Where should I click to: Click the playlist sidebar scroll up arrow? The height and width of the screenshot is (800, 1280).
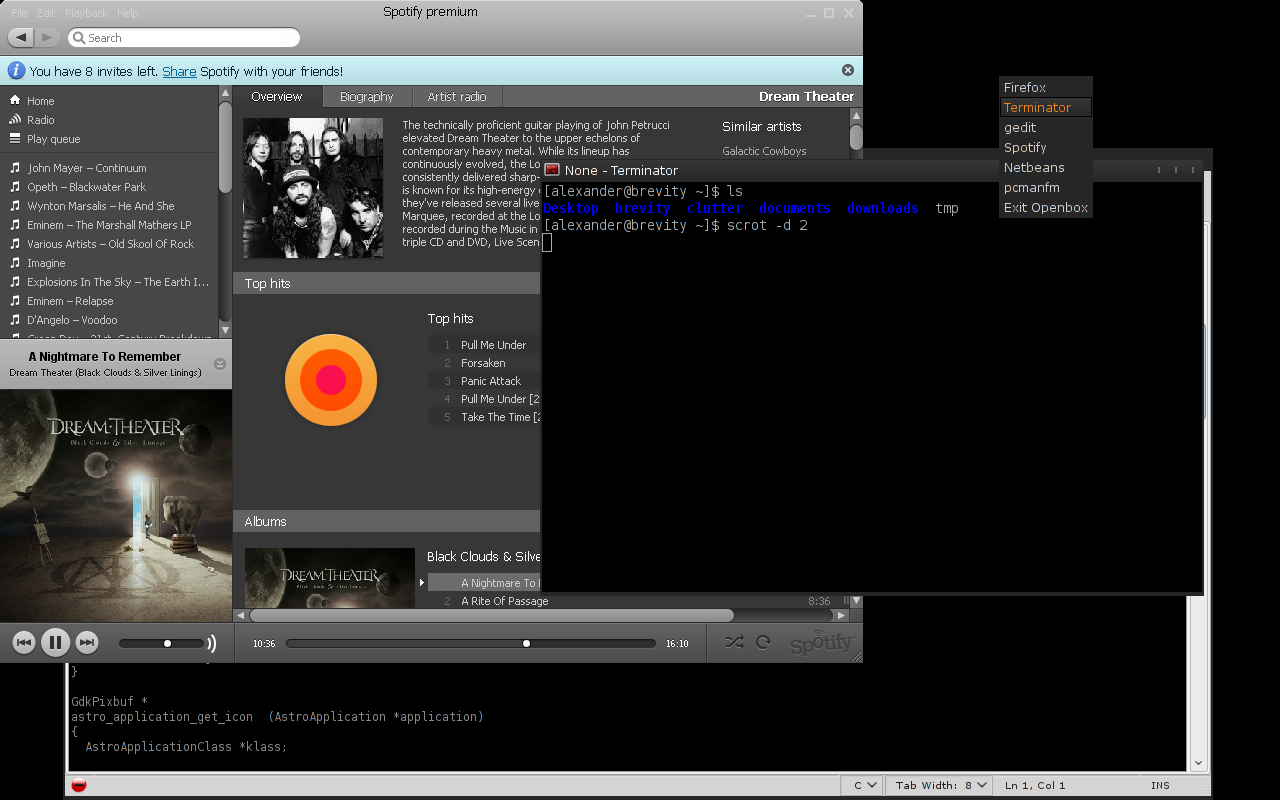coord(225,94)
